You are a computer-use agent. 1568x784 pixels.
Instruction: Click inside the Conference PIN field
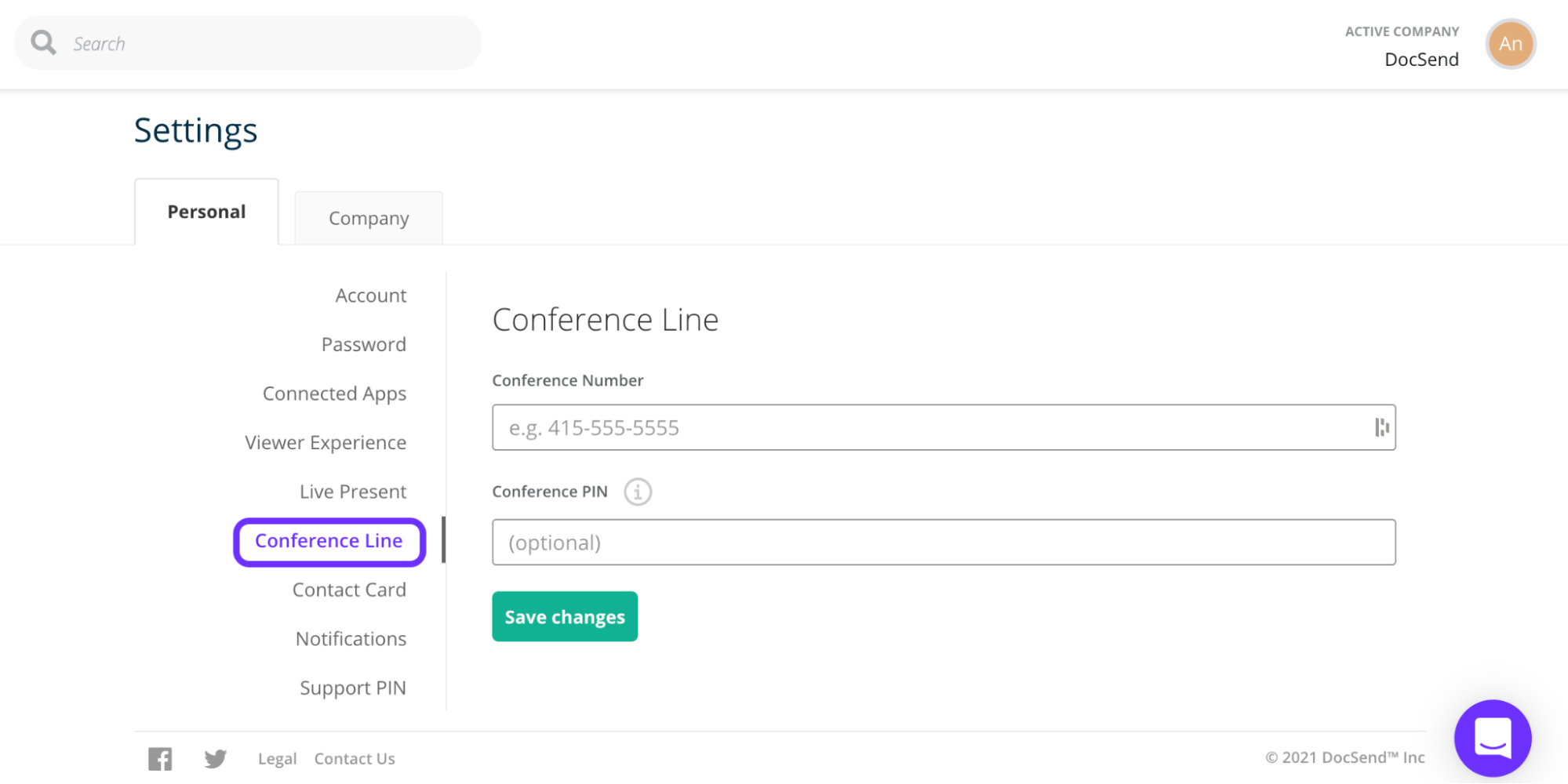click(863, 542)
